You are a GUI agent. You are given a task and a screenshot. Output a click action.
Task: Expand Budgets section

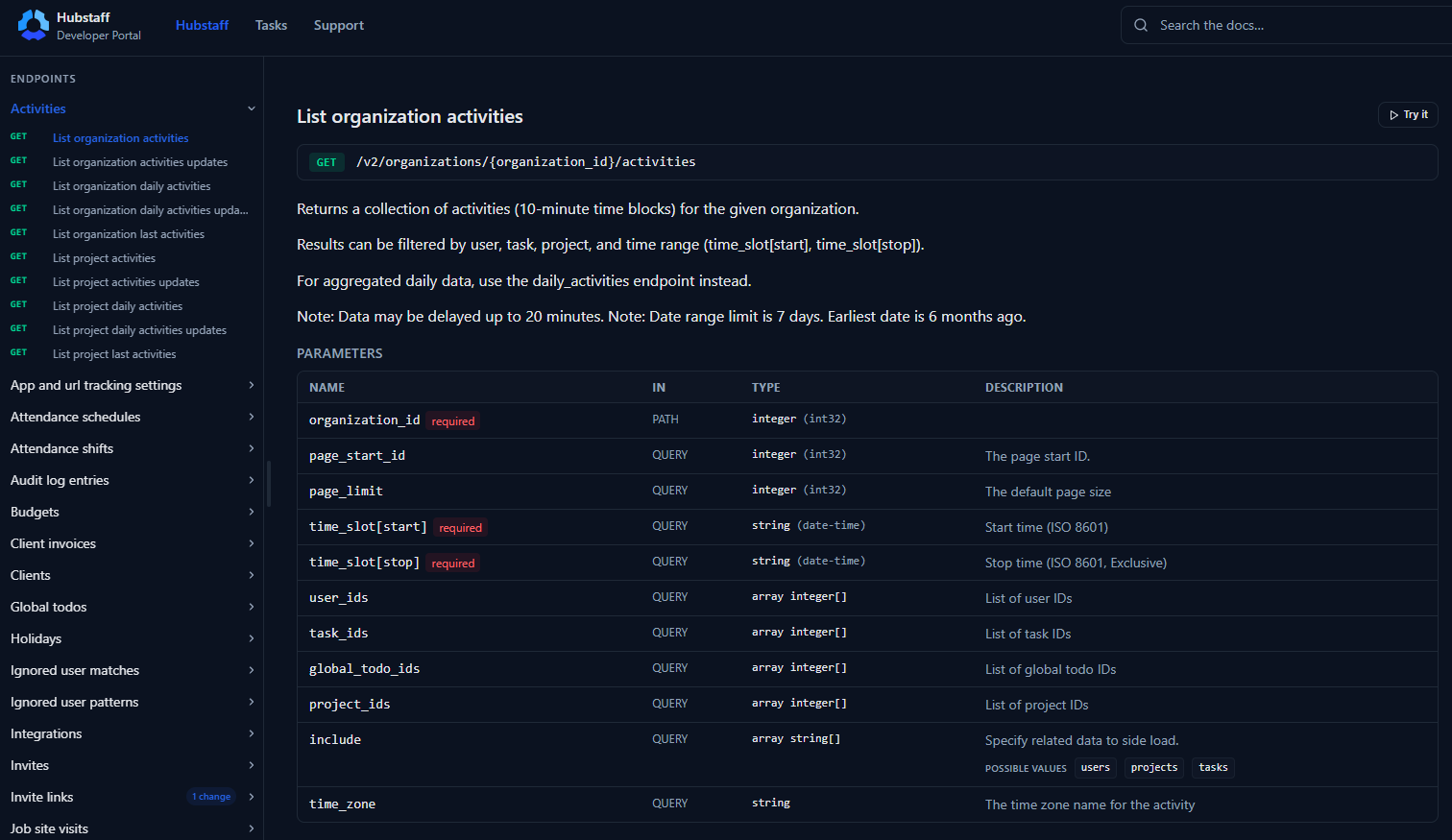pyautogui.click(x=132, y=512)
